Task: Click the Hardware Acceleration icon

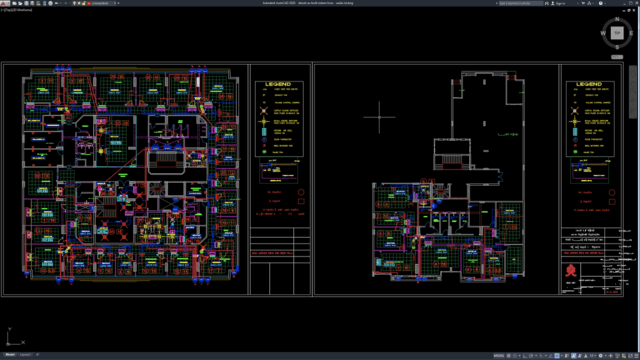Action: point(624,356)
